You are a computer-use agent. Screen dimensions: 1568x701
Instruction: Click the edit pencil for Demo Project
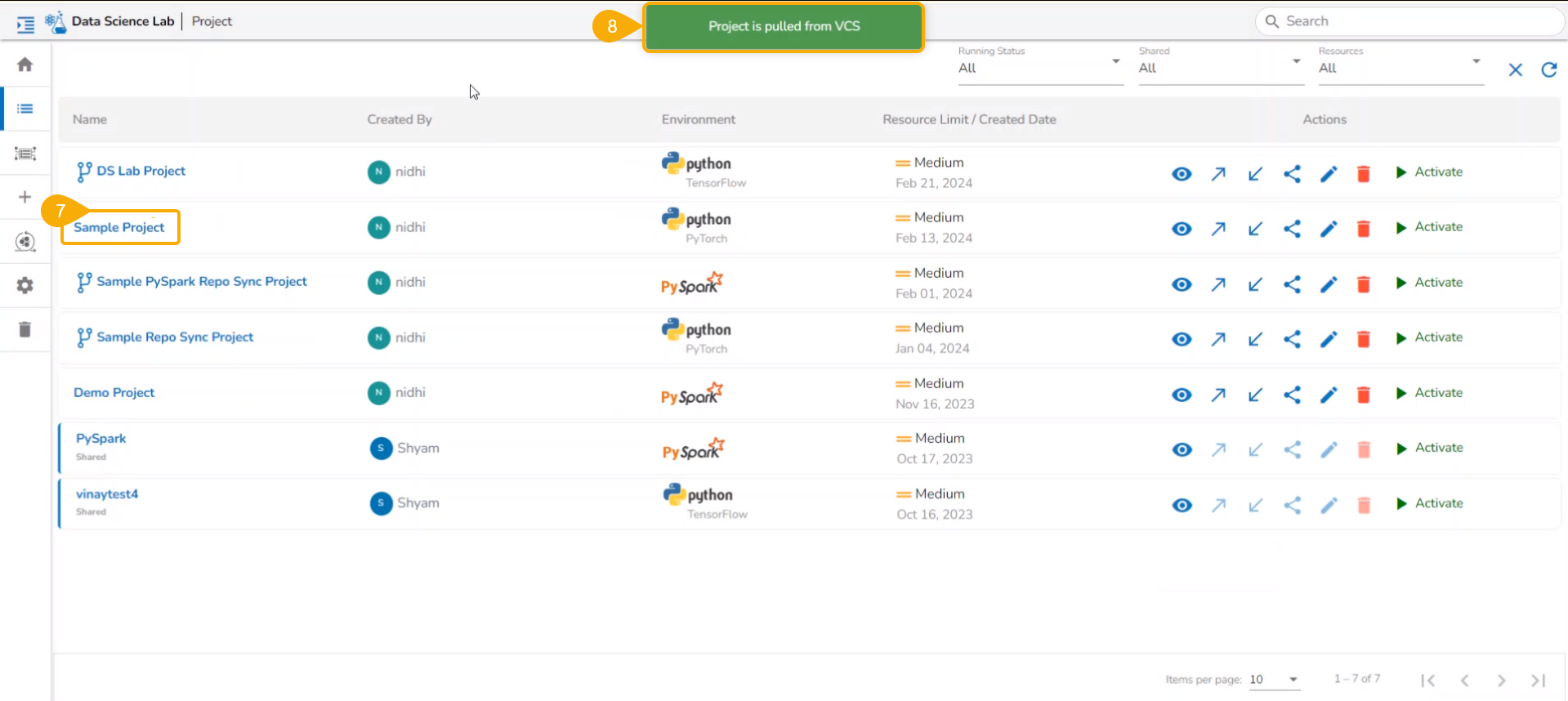pos(1329,395)
